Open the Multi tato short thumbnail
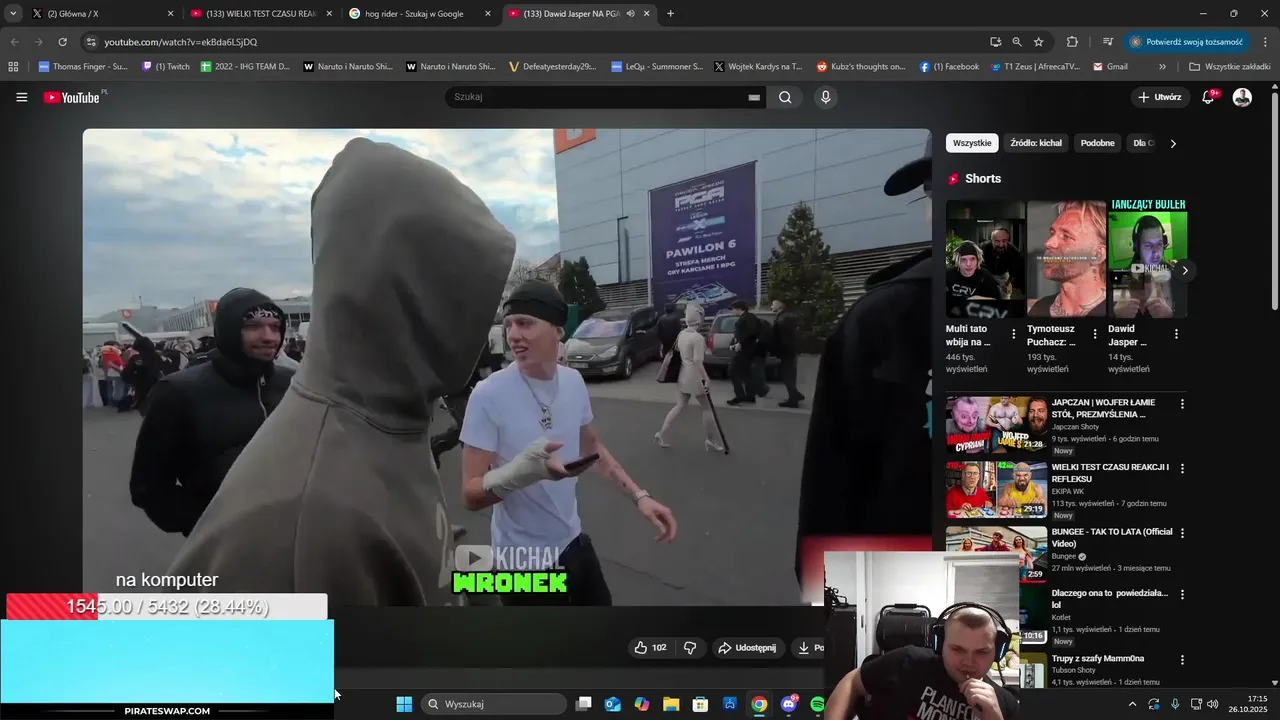 tap(985, 258)
